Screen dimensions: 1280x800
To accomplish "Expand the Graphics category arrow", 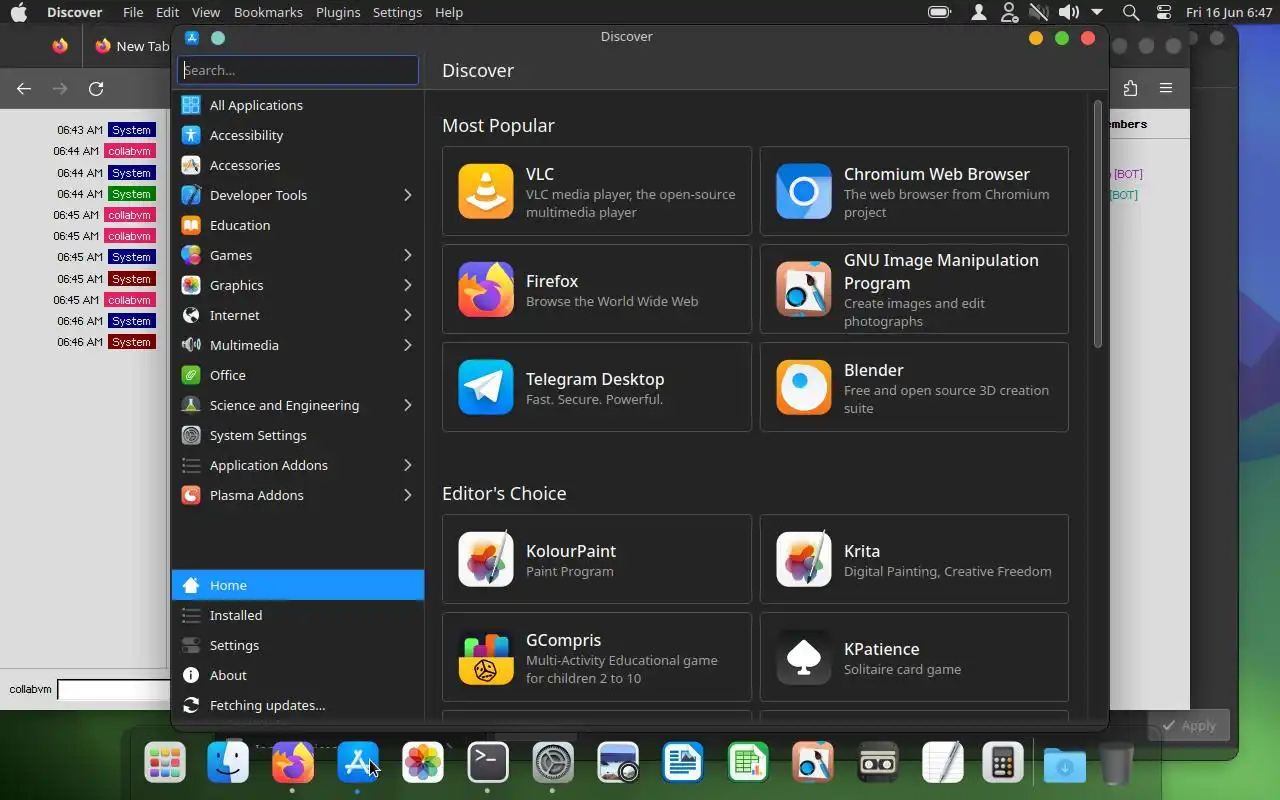I will 407,285.
